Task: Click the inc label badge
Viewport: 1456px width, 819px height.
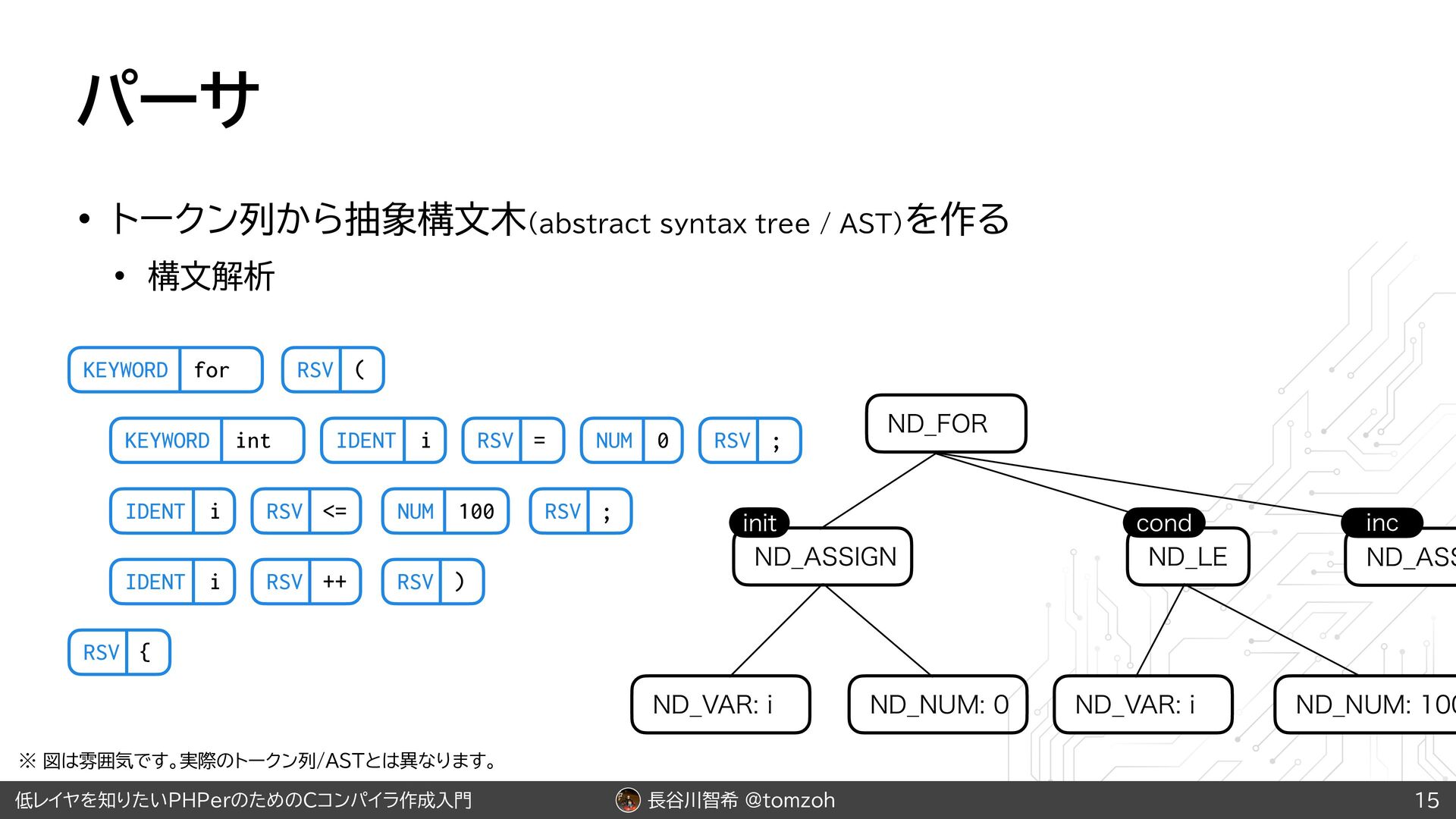Action: (1381, 522)
